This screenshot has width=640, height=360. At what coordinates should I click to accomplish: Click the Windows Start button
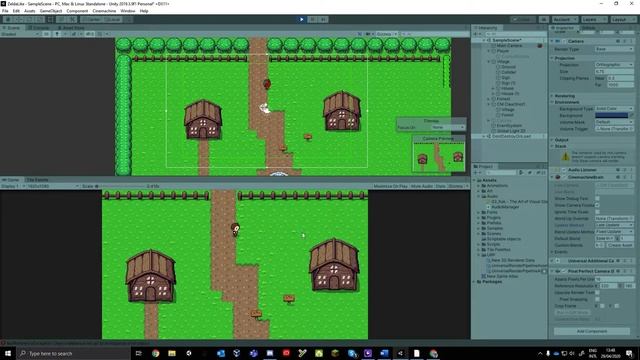8,353
